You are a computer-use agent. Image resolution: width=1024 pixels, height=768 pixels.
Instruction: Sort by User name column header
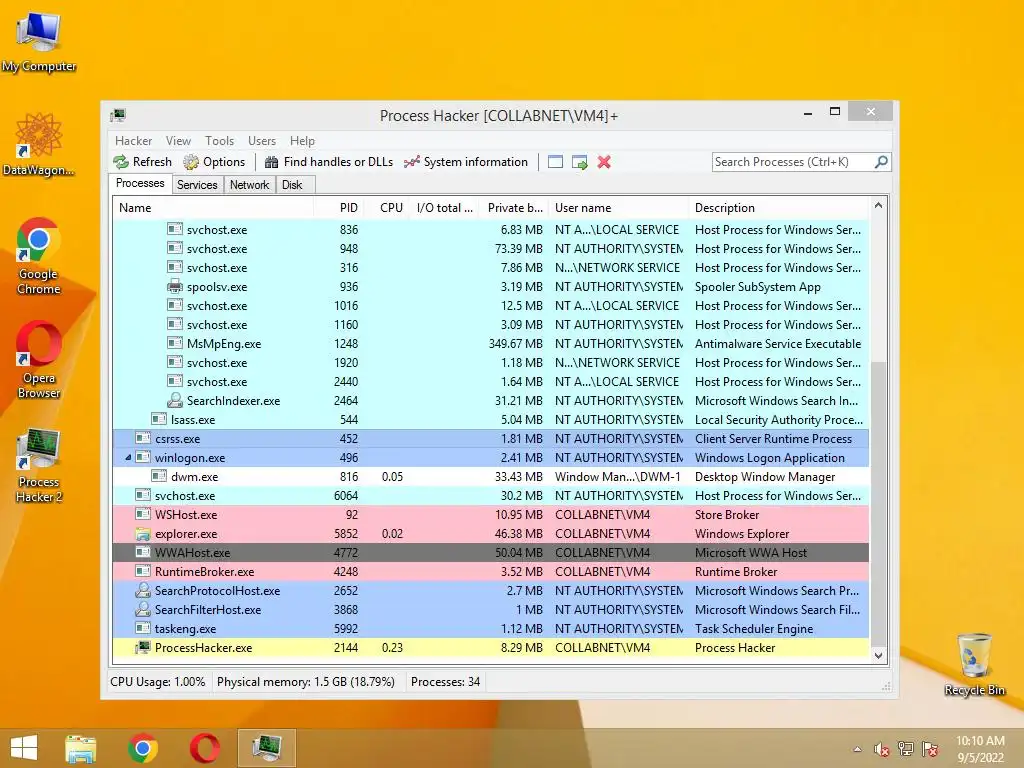pyautogui.click(x=618, y=208)
